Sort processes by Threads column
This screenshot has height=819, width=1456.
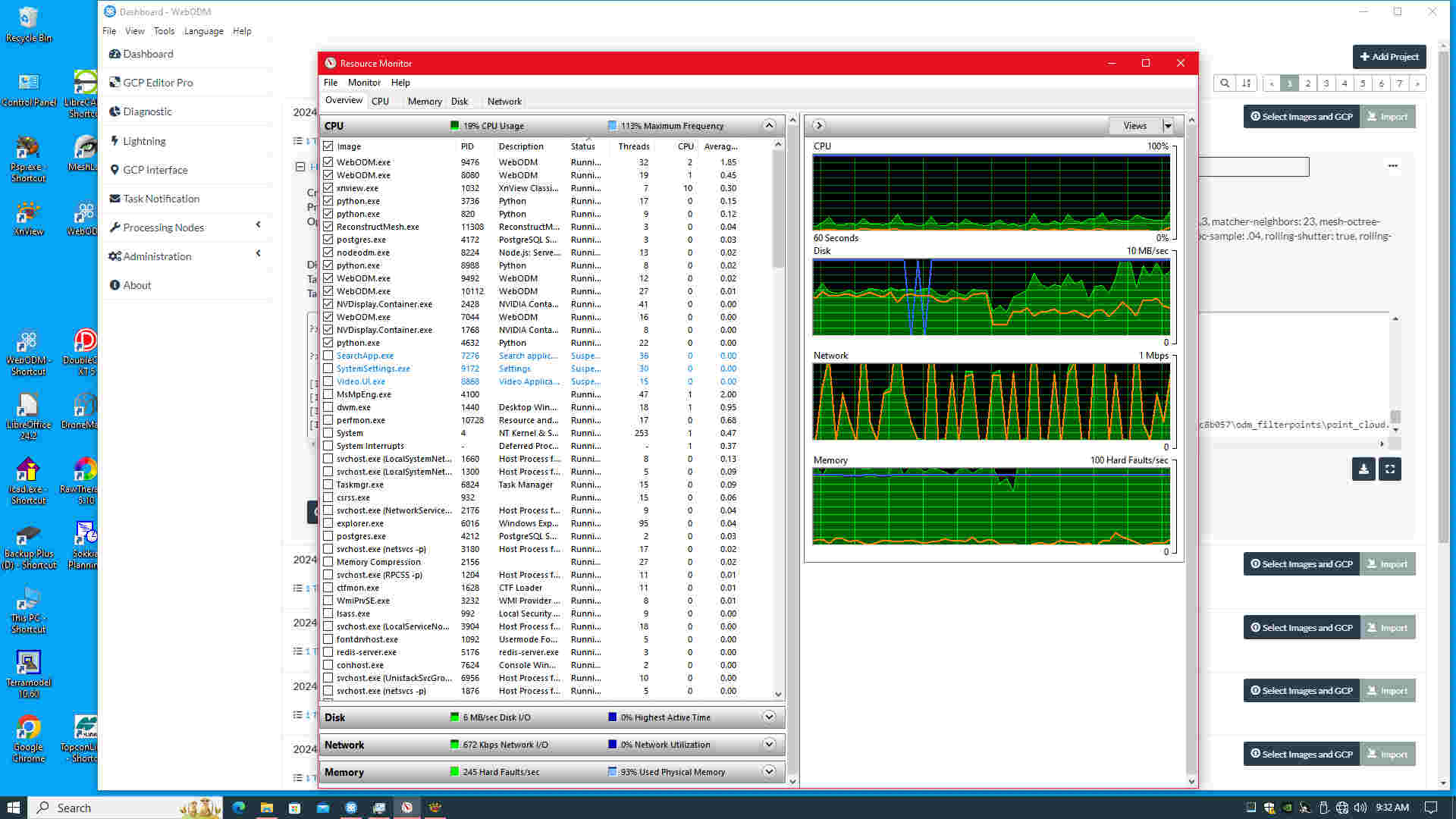coord(633,146)
